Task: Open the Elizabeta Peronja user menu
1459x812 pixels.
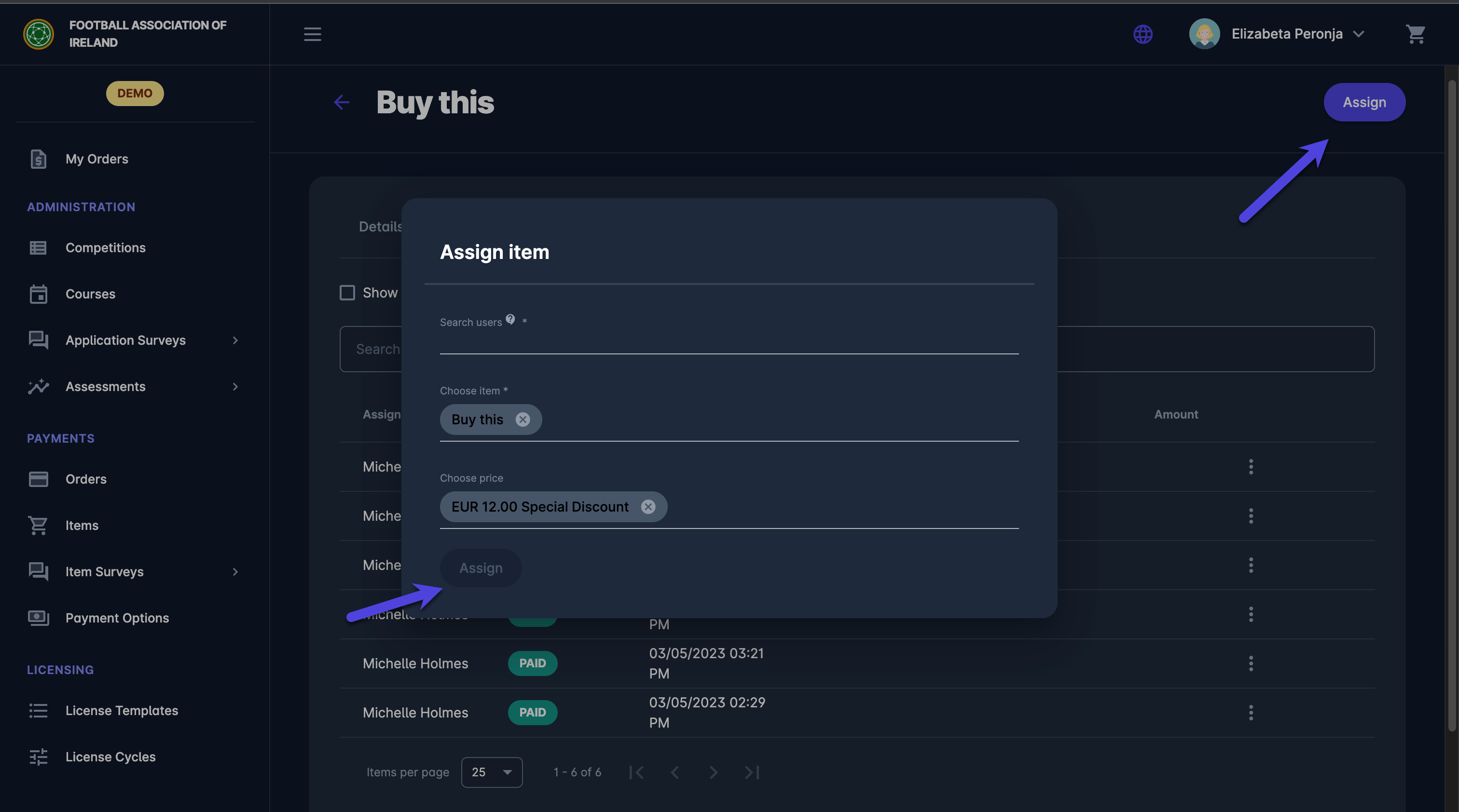Action: (1286, 34)
